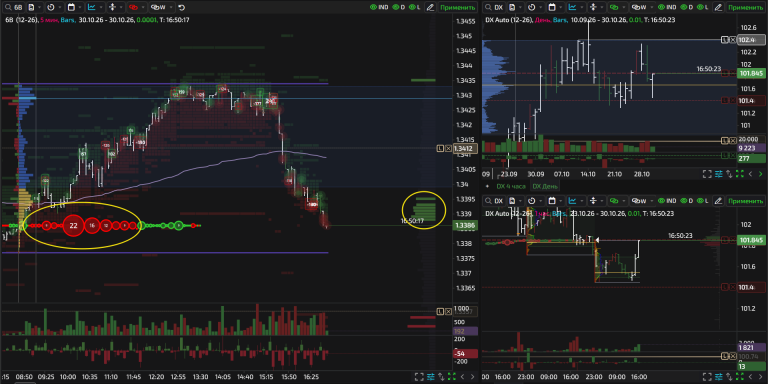Click W window link icon in 6B chart

coord(158,7)
